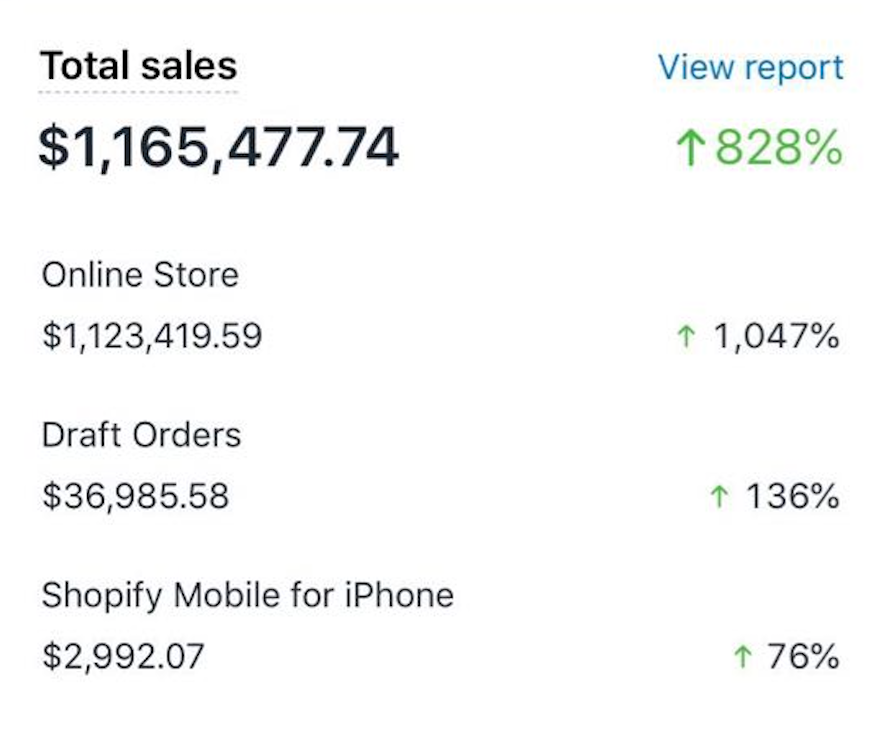Click the 136% Draft Orders change
Viewport: 876px width, 732px height.
point(792,496)
